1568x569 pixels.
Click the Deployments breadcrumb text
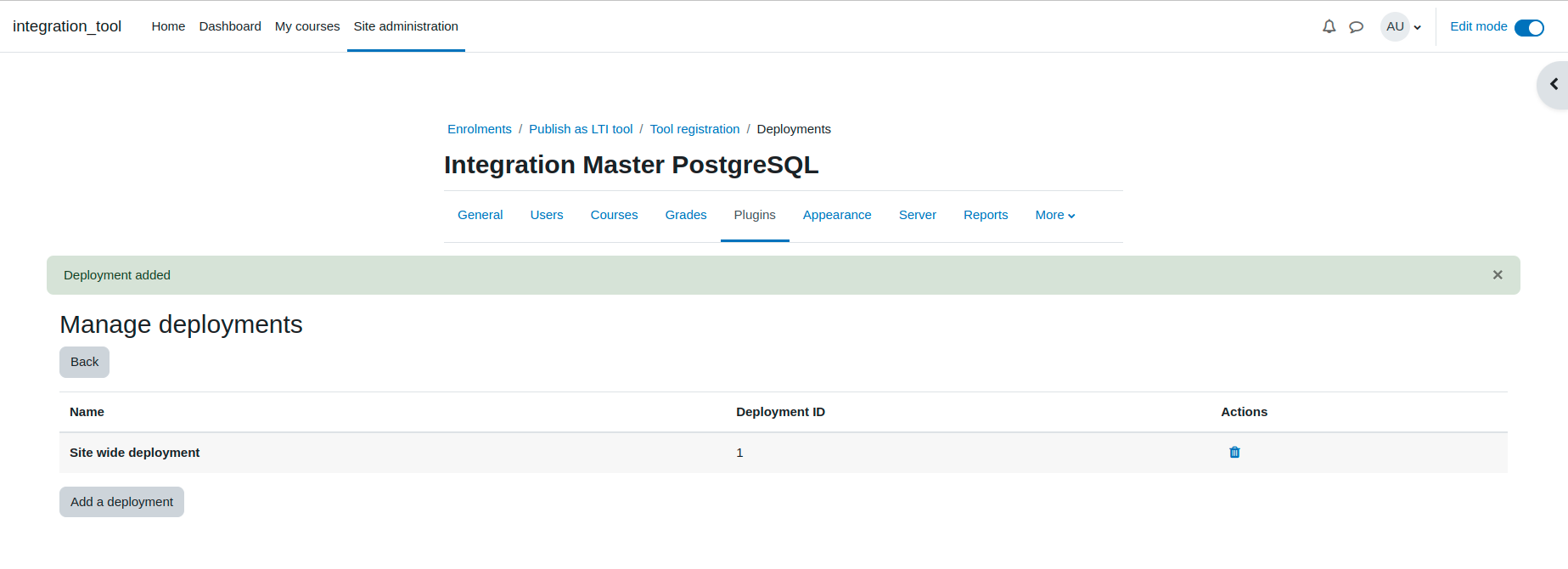point(794,129)
